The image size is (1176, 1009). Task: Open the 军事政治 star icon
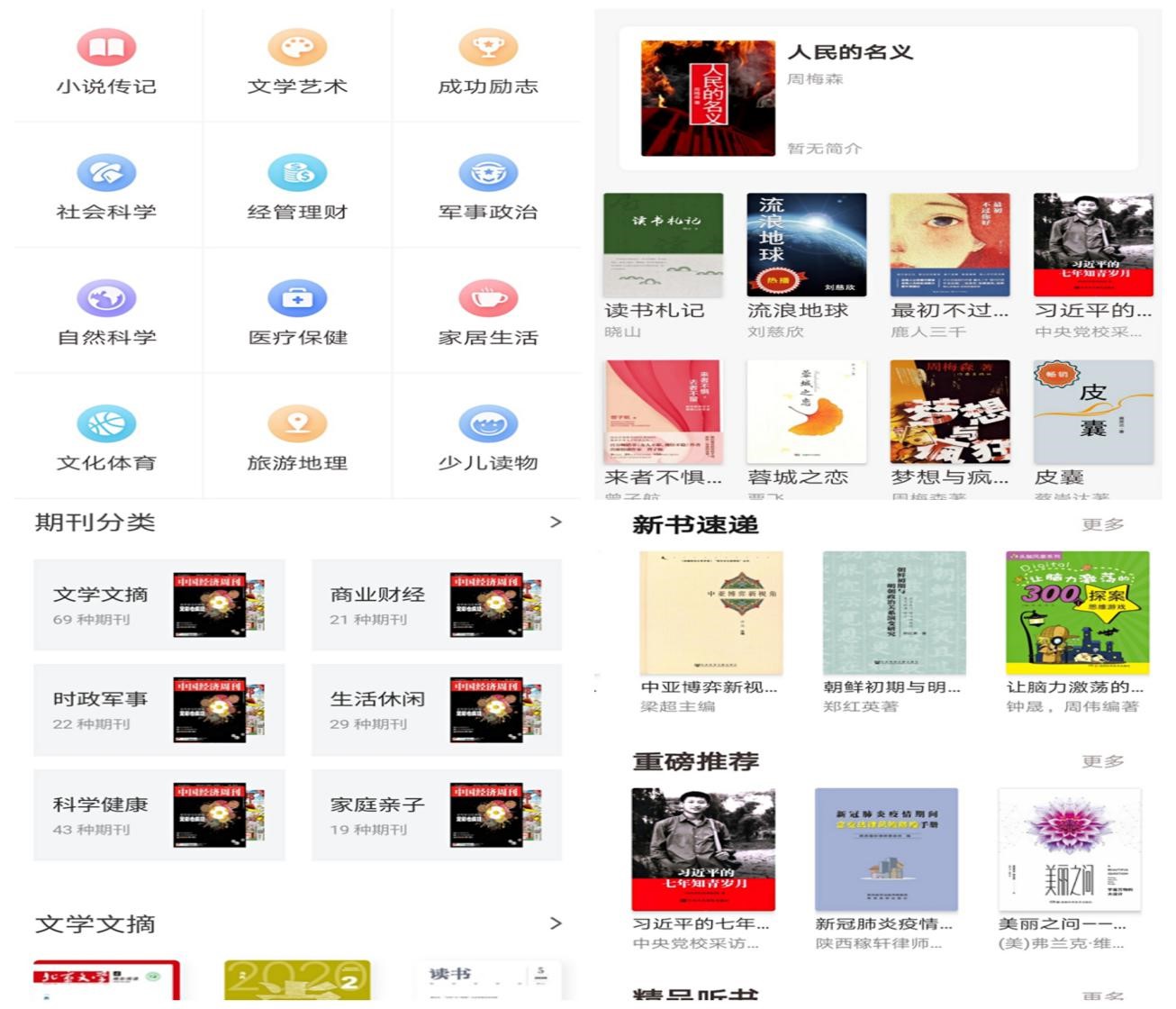488,173
